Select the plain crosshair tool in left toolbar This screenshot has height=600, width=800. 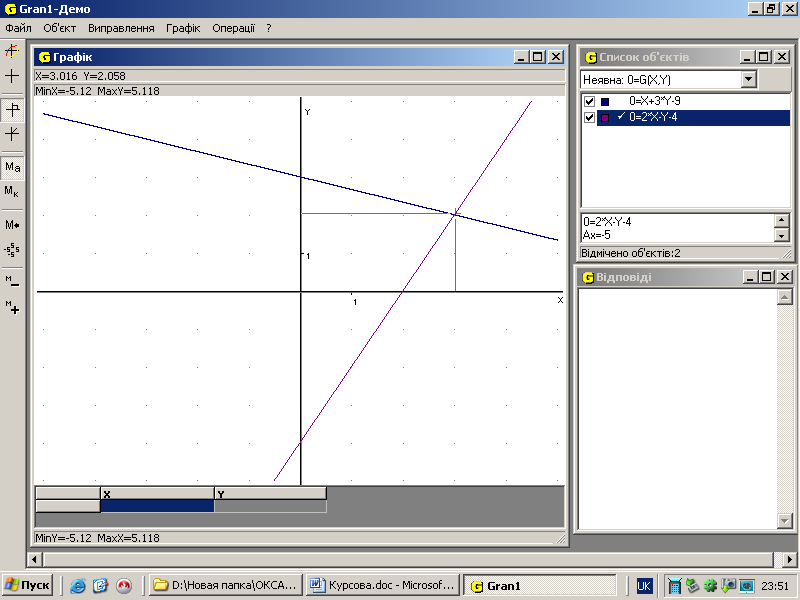click(x=12, y=76)
